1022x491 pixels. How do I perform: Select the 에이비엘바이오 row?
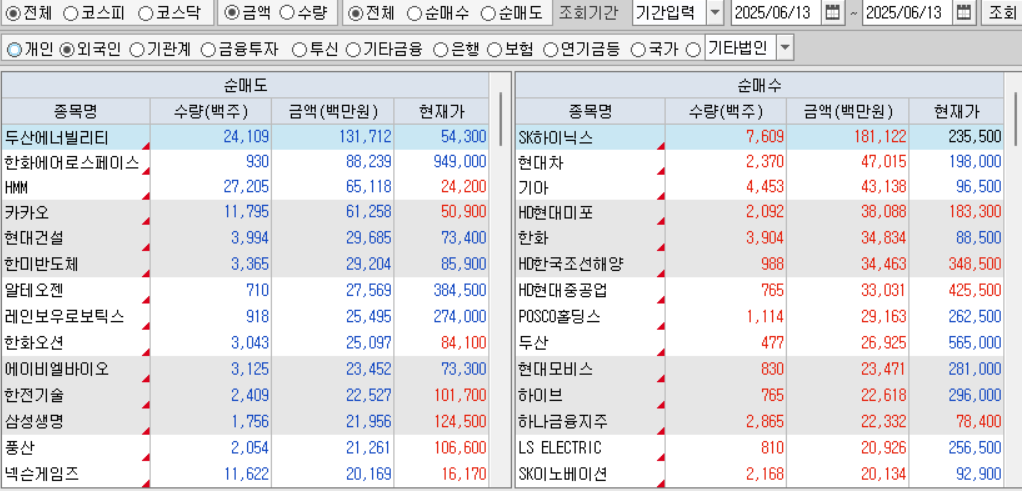coord(245,369)
